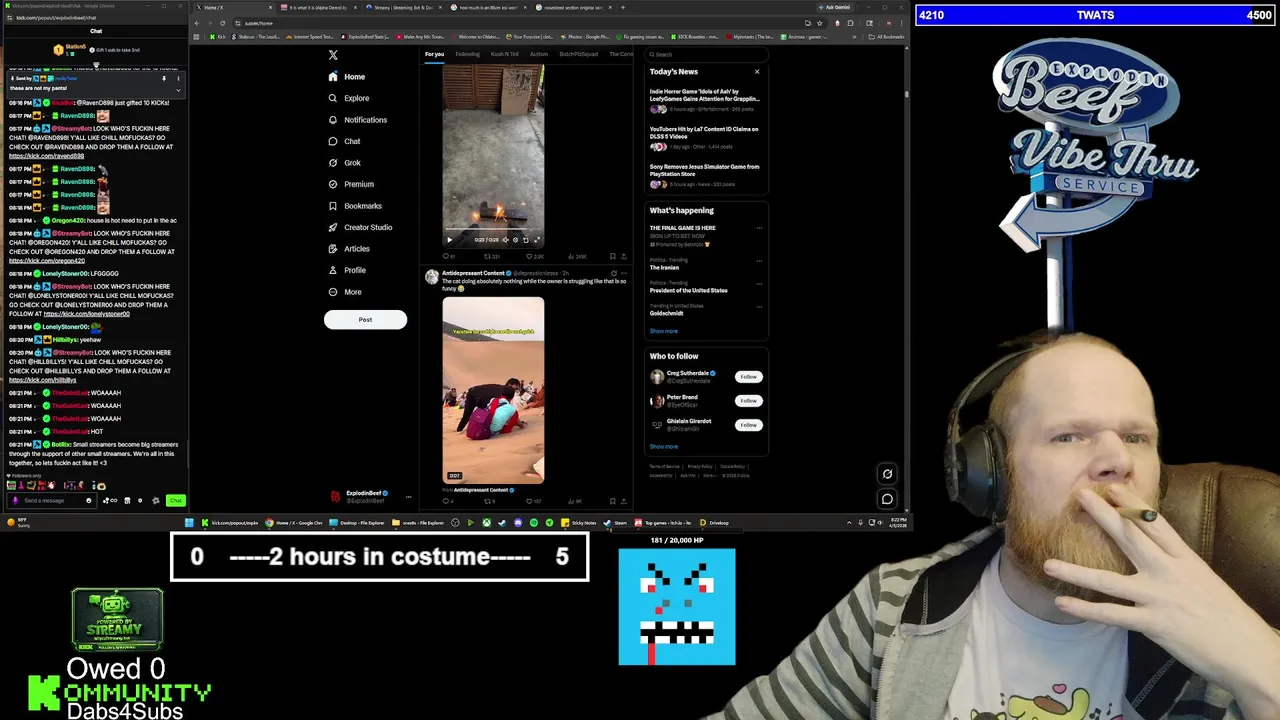Open Bookmarks in X sidebar
Screen dimensions: 1280x720
(355, 206)
